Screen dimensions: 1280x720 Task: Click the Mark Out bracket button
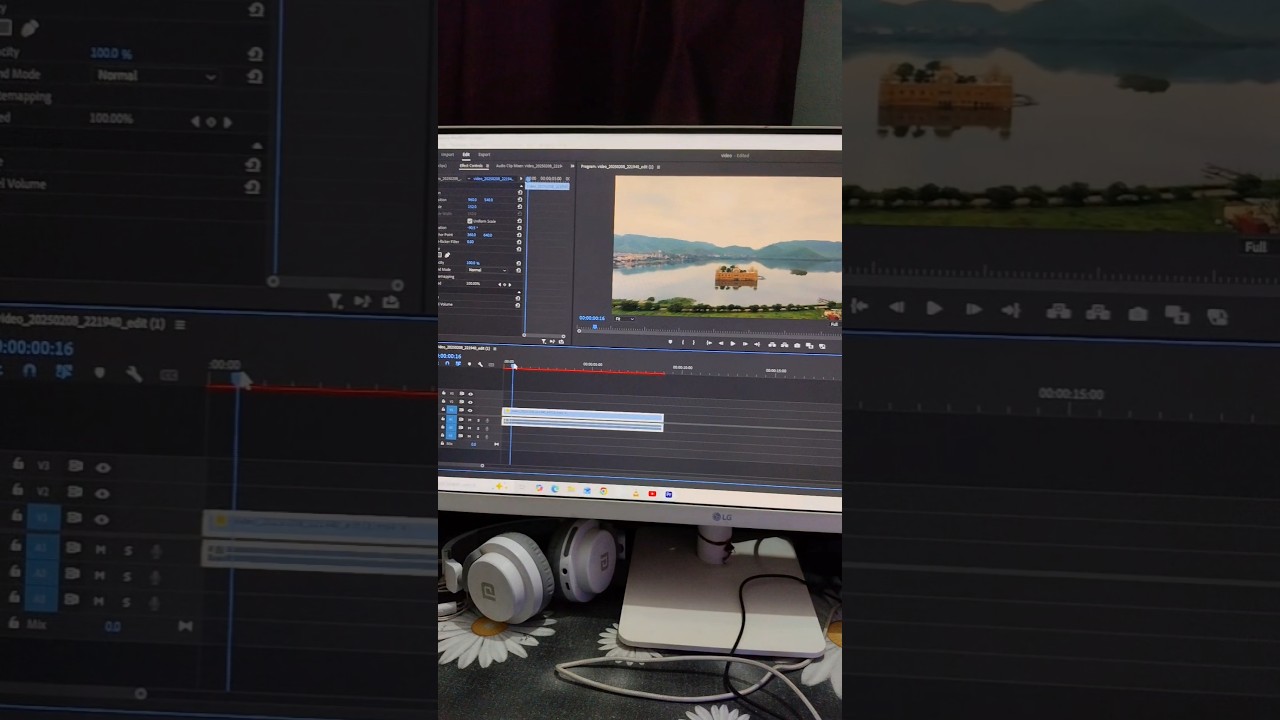point(694,342)
